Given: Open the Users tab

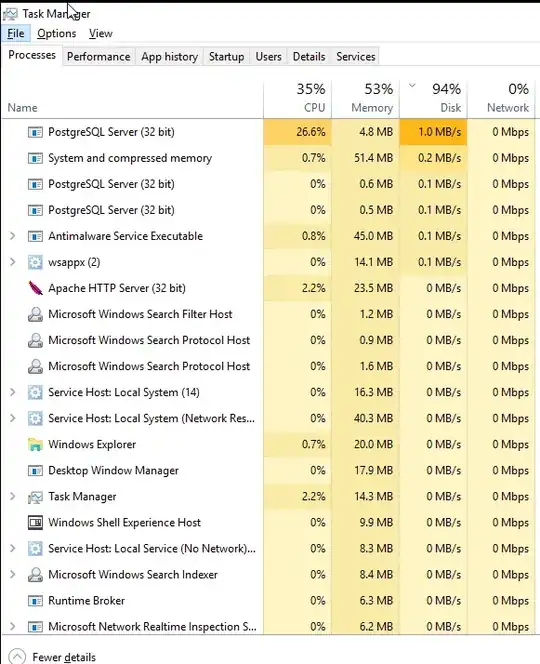Looking at the screenshot, I should point(269,57).
